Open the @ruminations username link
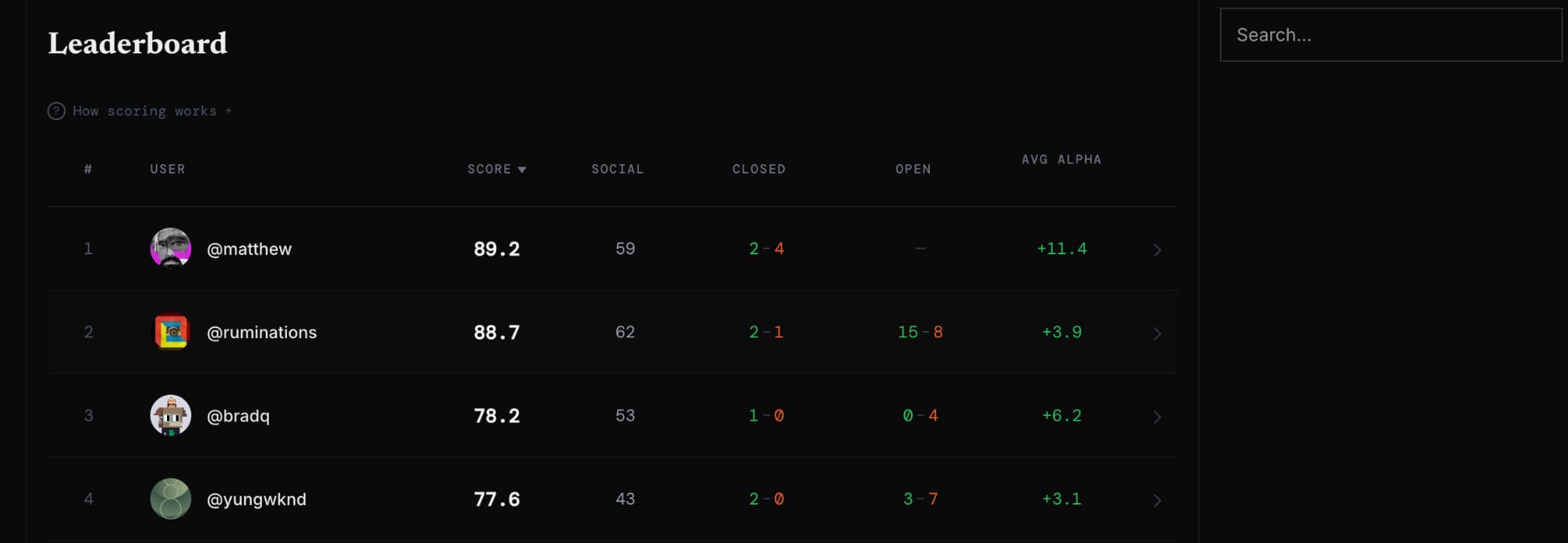 point(262,333)
